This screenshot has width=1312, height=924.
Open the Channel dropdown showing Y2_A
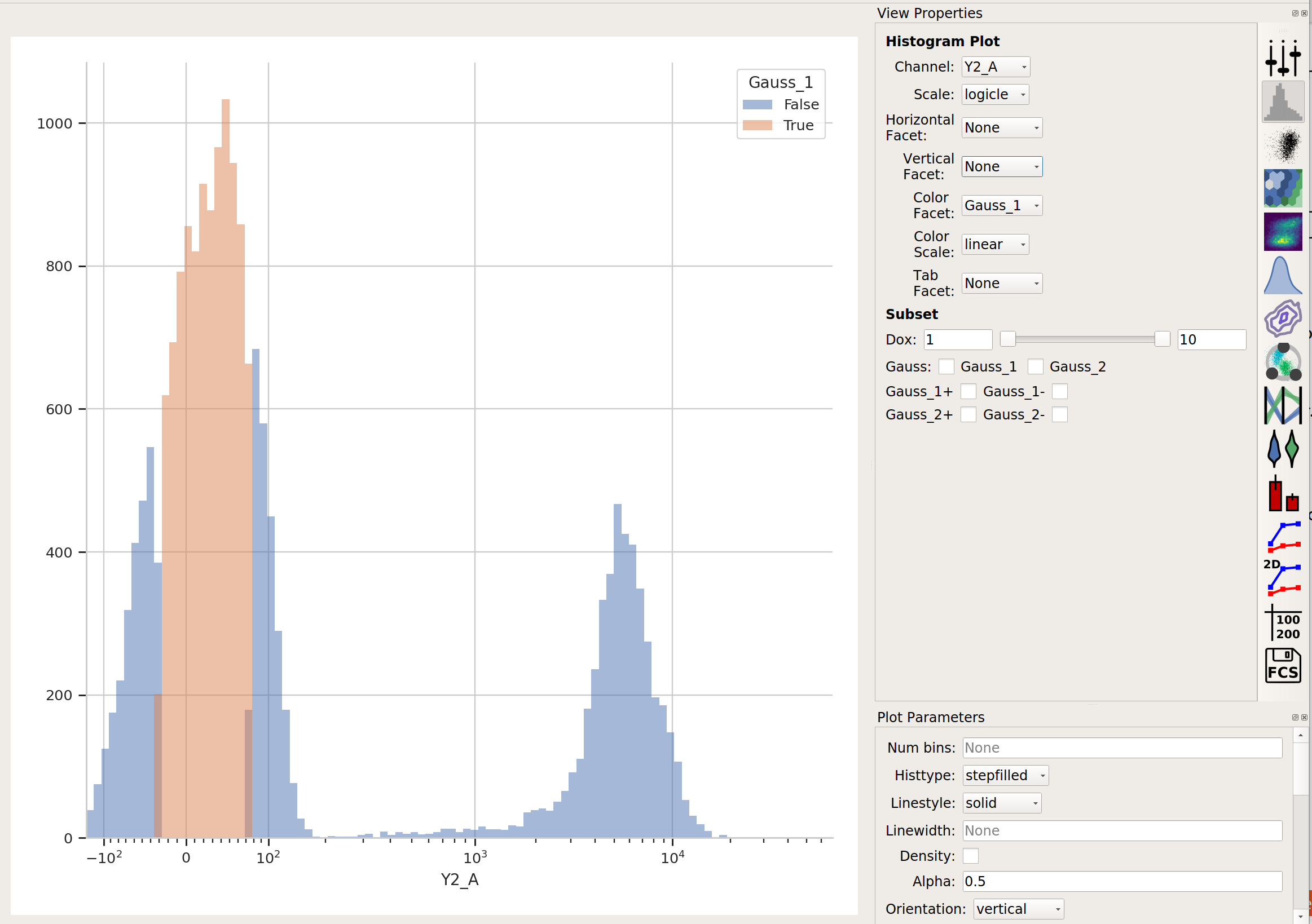pos(996,67)
